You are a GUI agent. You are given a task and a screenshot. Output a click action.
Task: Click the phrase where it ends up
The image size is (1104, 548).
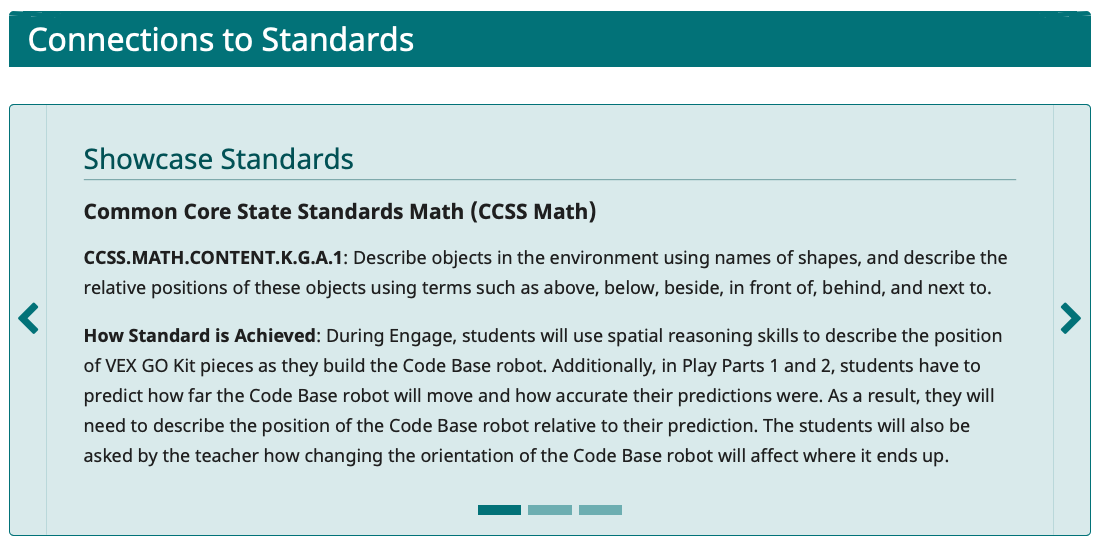[879, 456]
